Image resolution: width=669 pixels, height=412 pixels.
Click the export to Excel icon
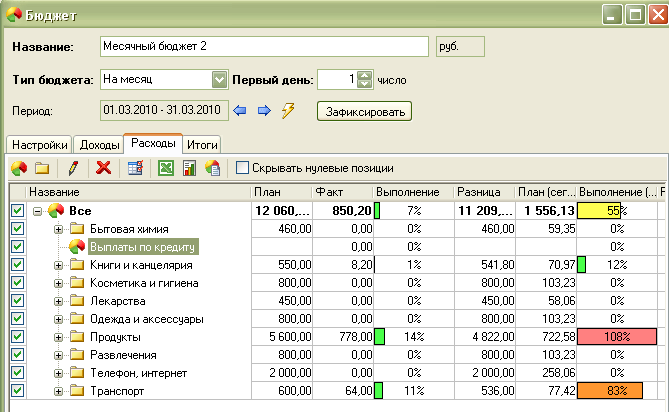[x=166, y=168]
